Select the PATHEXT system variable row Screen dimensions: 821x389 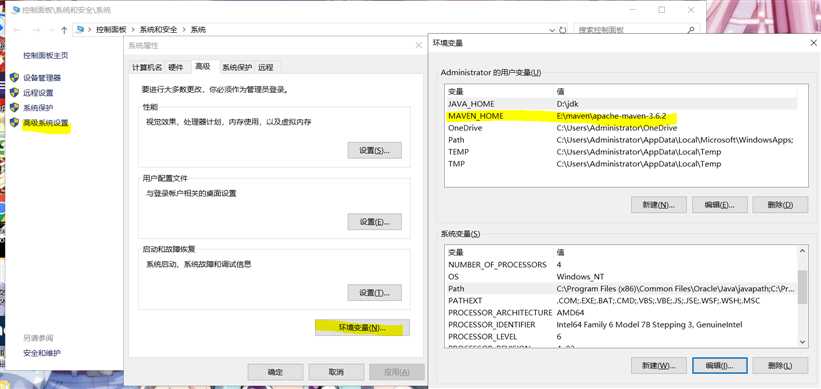click(x=621, y=301)
